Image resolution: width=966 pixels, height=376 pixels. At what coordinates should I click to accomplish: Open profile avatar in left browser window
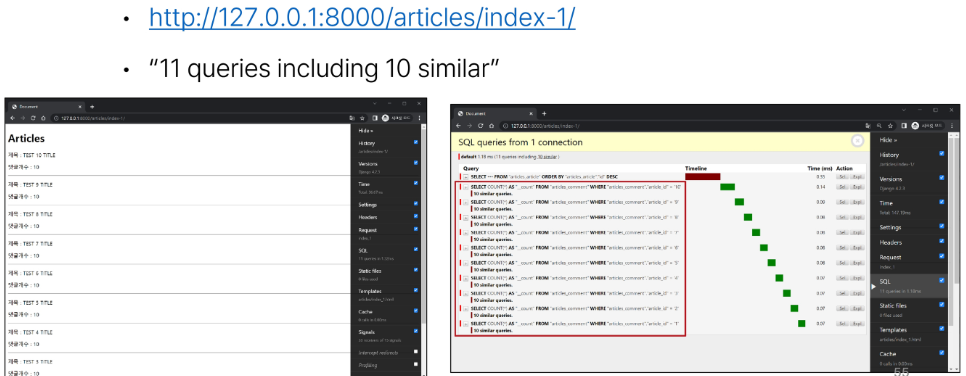pyautogui.click(x=386, y=118)
